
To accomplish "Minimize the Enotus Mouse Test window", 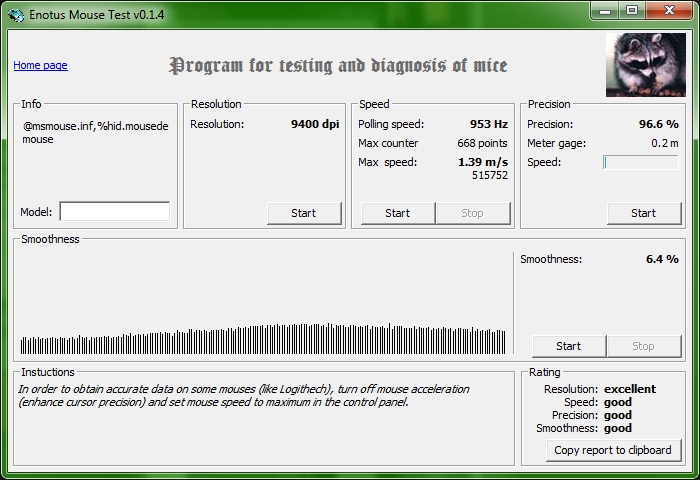I will click(605, 11).
